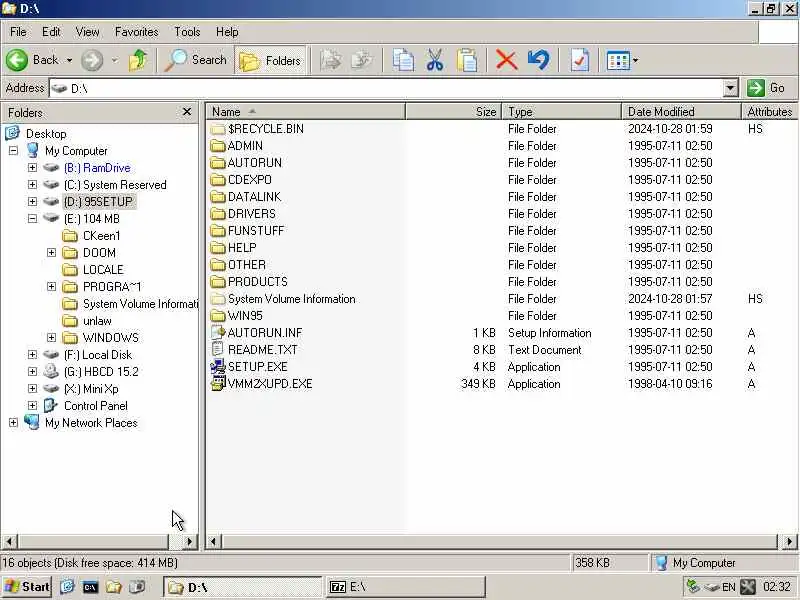
Task: Collapse the (E:) 104 MB node
Action: (x=32, y=218)
